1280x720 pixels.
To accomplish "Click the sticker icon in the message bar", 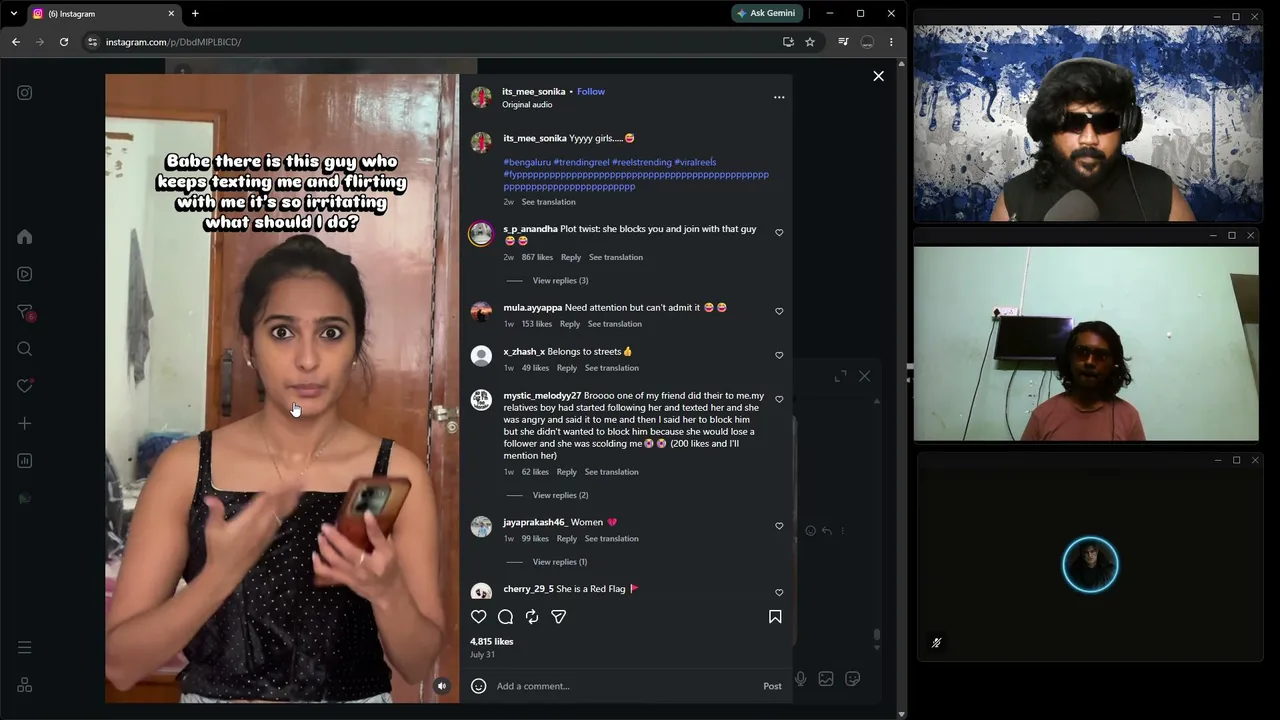I will coord(852,679).
